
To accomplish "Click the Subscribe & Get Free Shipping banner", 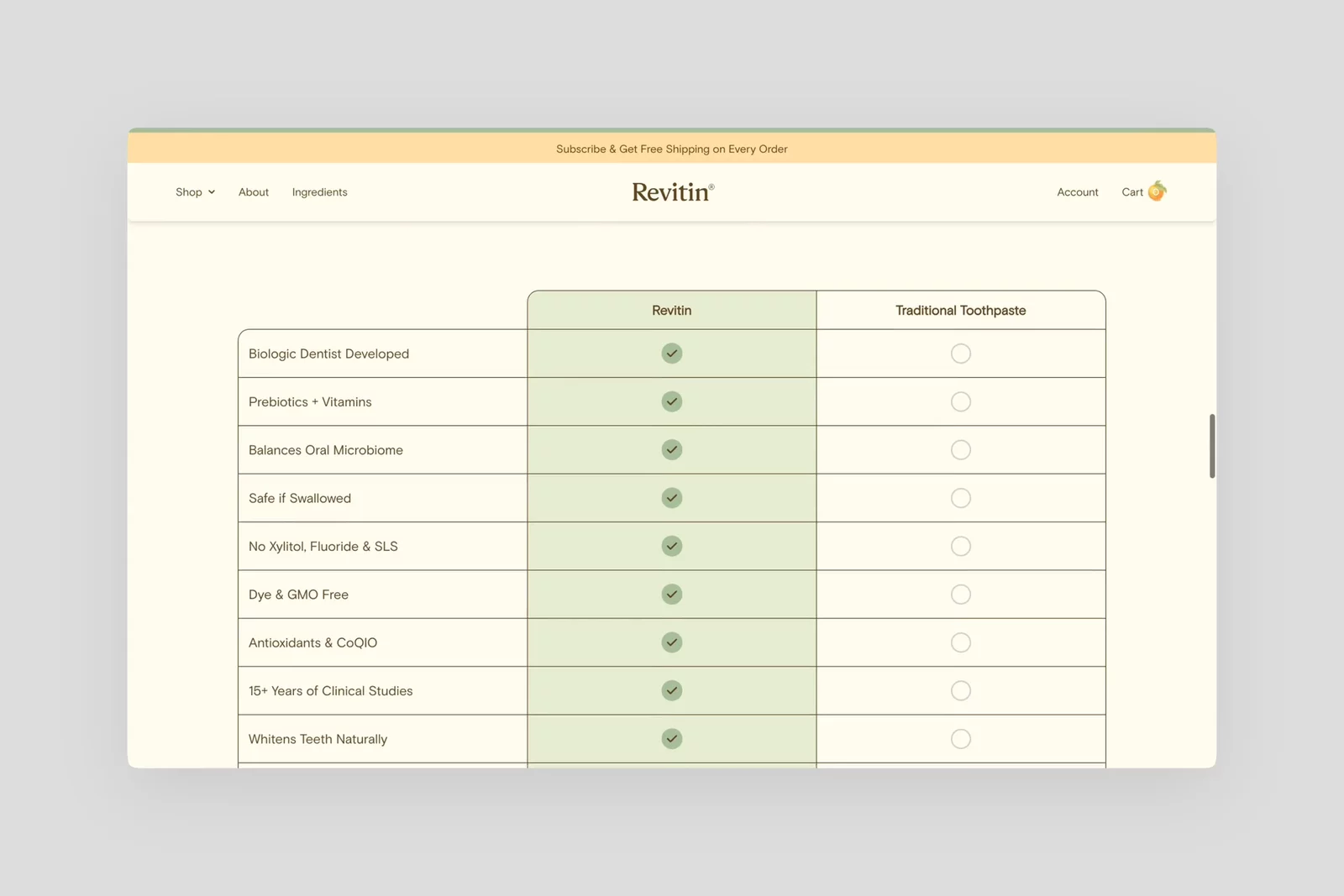I will click(x=672, y=149).
